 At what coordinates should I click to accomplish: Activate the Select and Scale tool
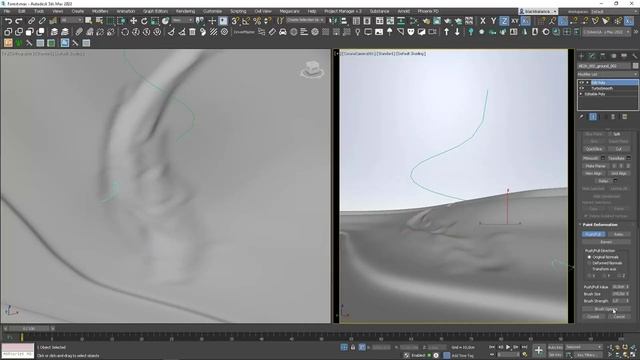coord(154,21)
